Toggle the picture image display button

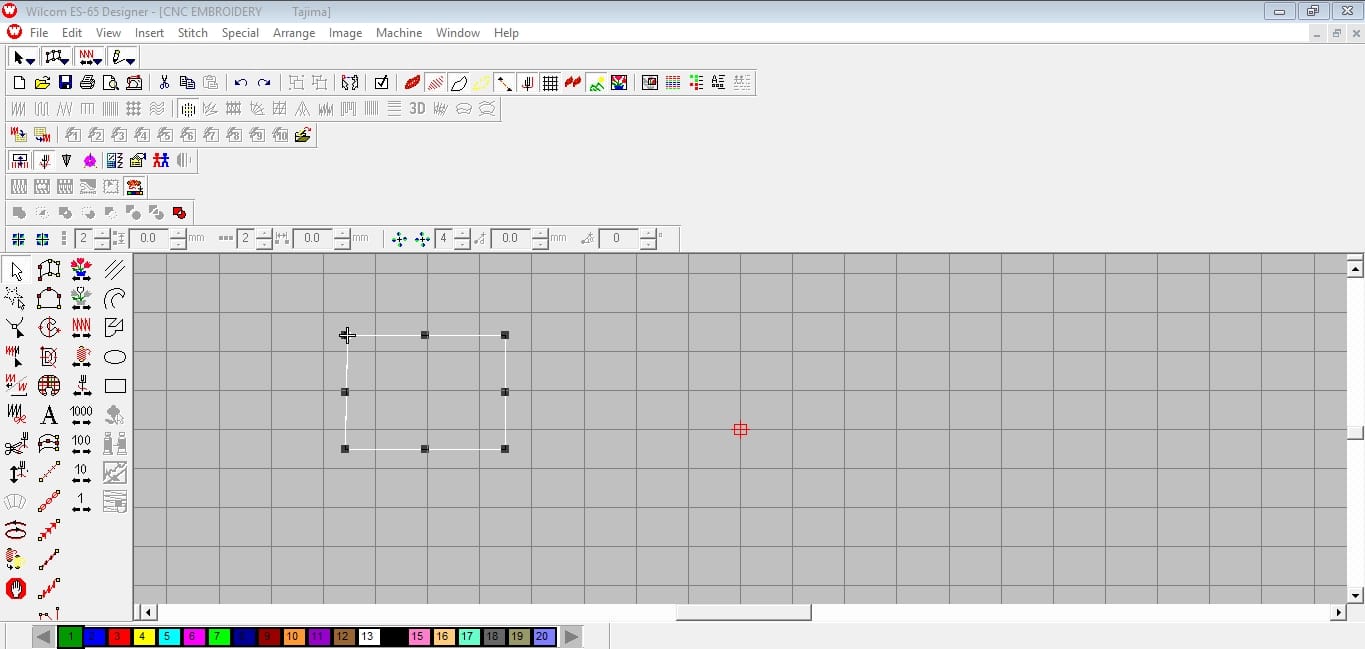pyautogui.click(x=619, y=83)
